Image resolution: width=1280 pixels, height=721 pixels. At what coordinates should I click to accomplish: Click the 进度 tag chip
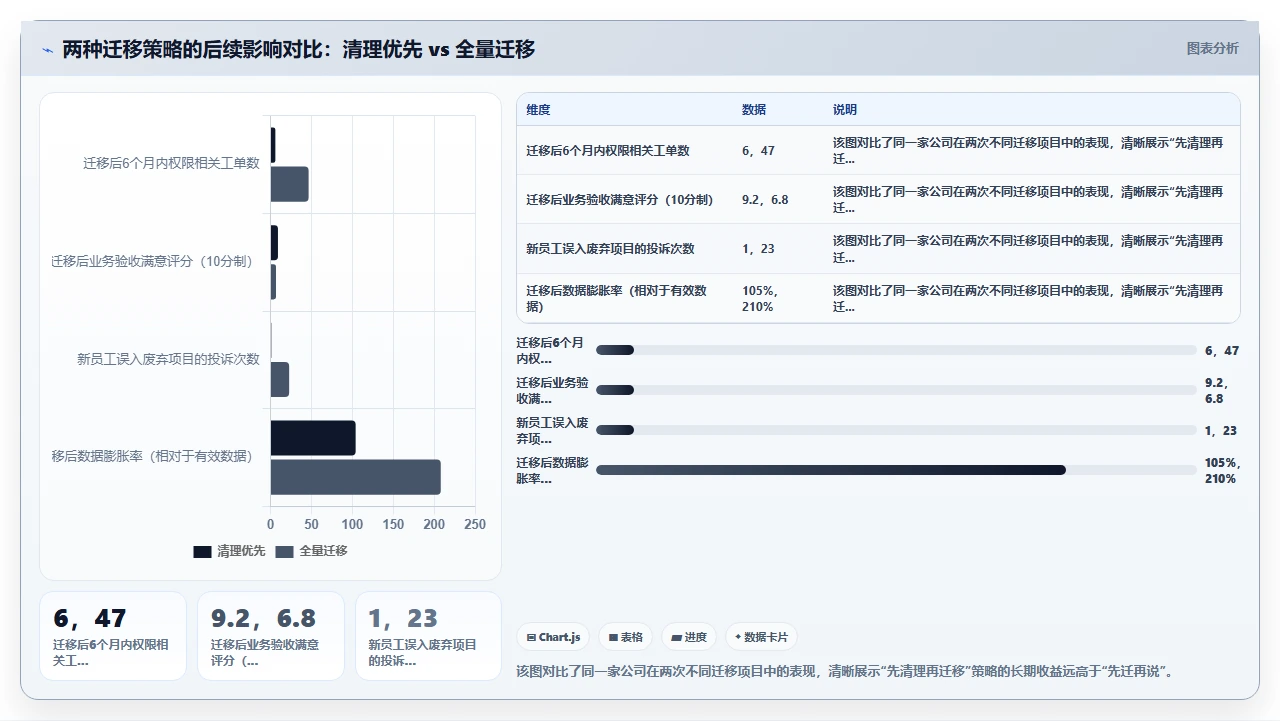(689, 637)
